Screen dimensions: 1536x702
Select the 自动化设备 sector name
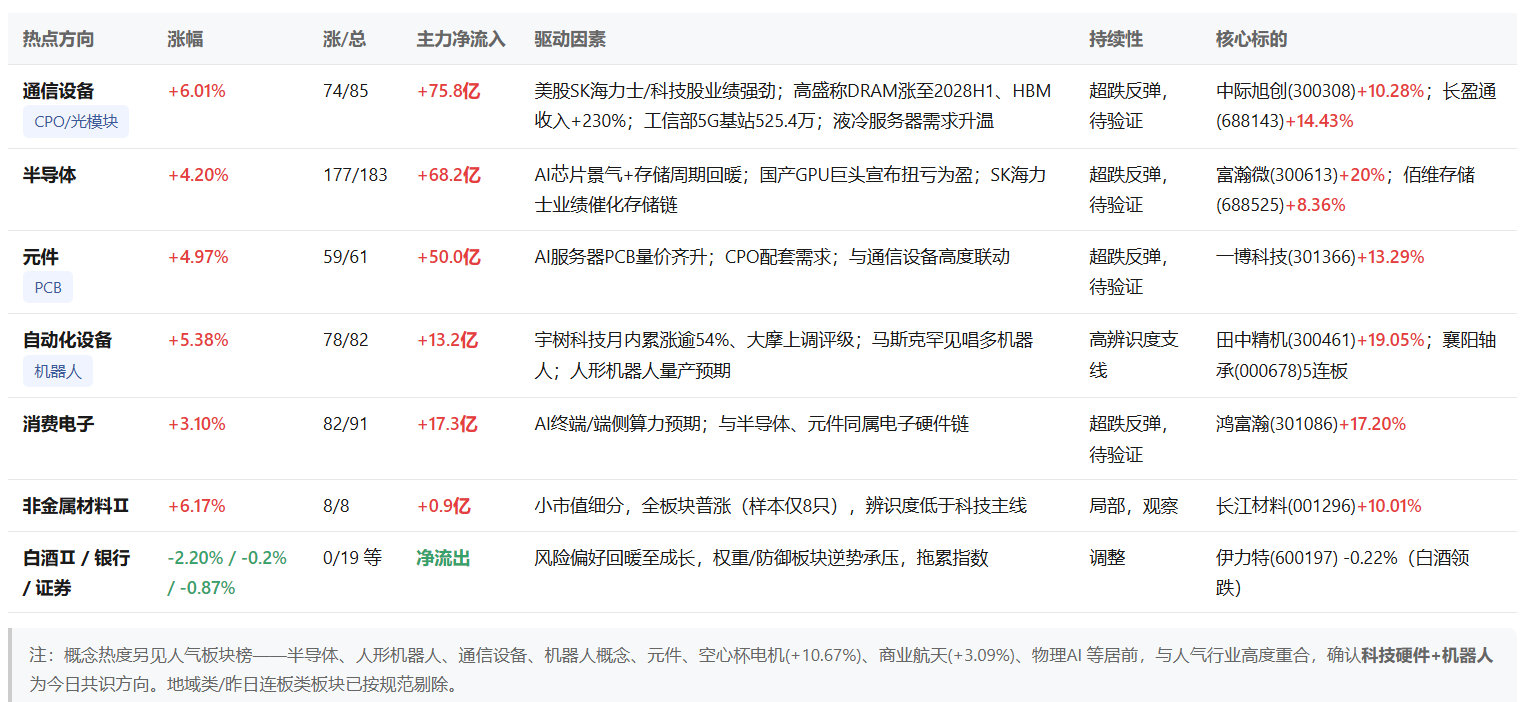click(x=67, y=340)
